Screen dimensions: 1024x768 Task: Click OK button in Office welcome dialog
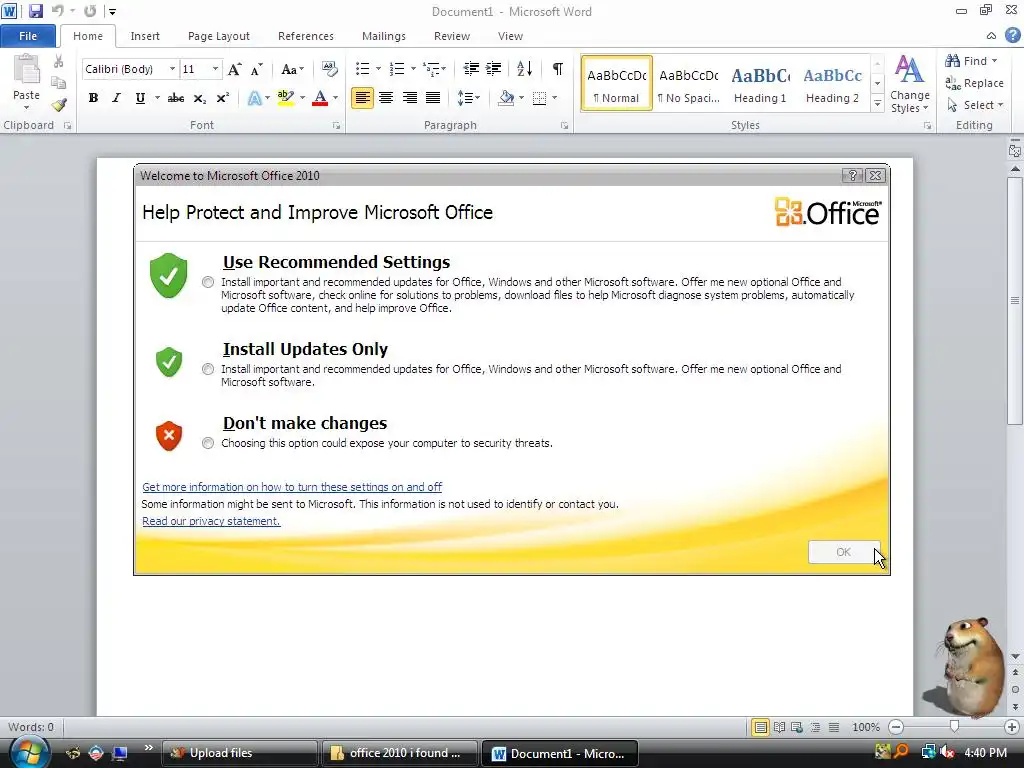click(844, 552)
